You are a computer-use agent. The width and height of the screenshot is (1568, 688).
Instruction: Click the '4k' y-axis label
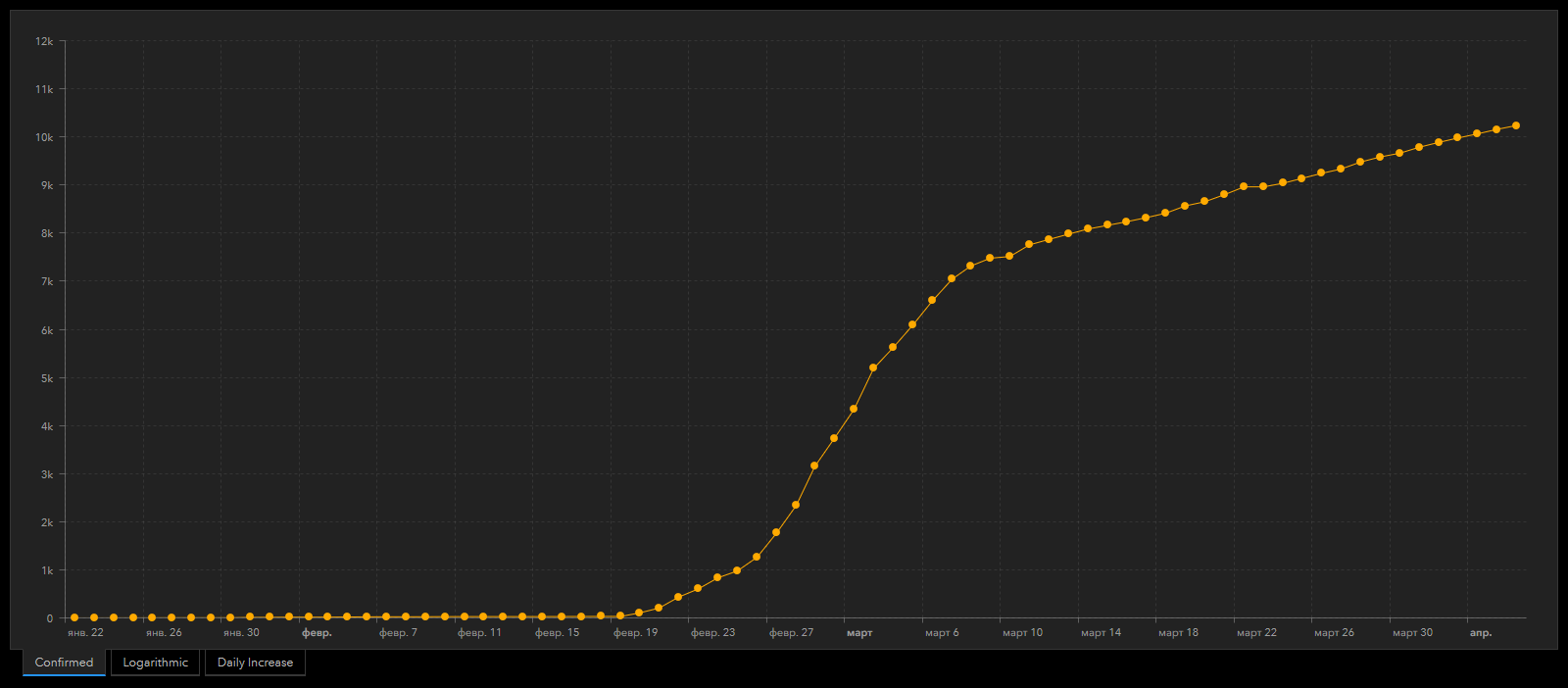pos(47,426)
